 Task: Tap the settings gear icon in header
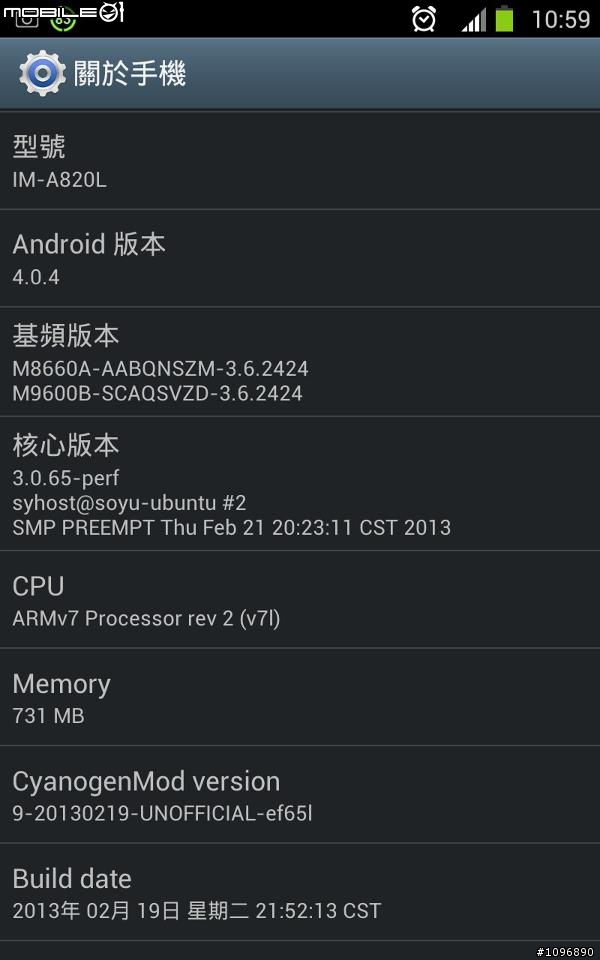point(42,73)
